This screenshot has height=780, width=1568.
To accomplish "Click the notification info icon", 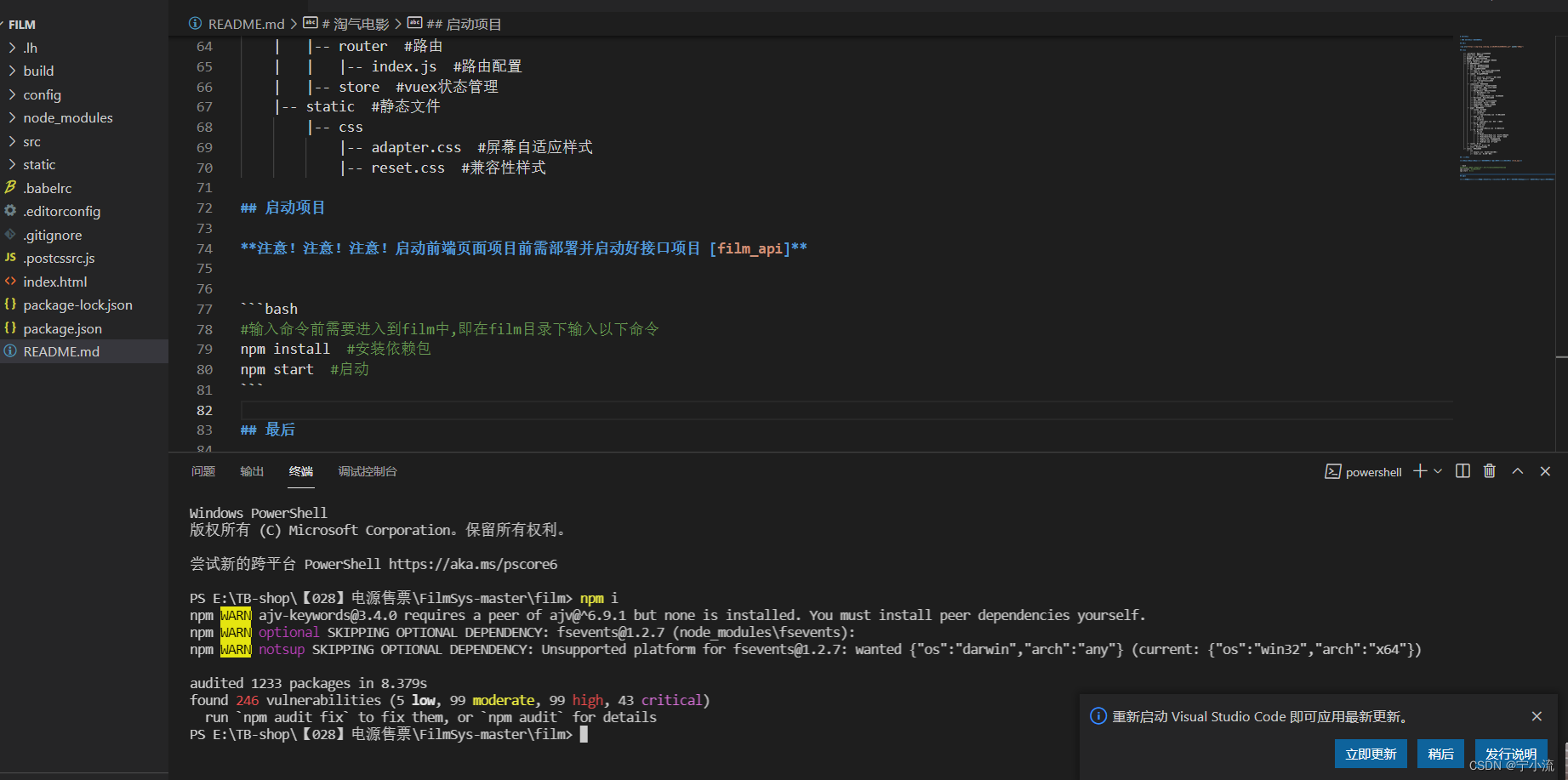I will (x=1098, y=716).
